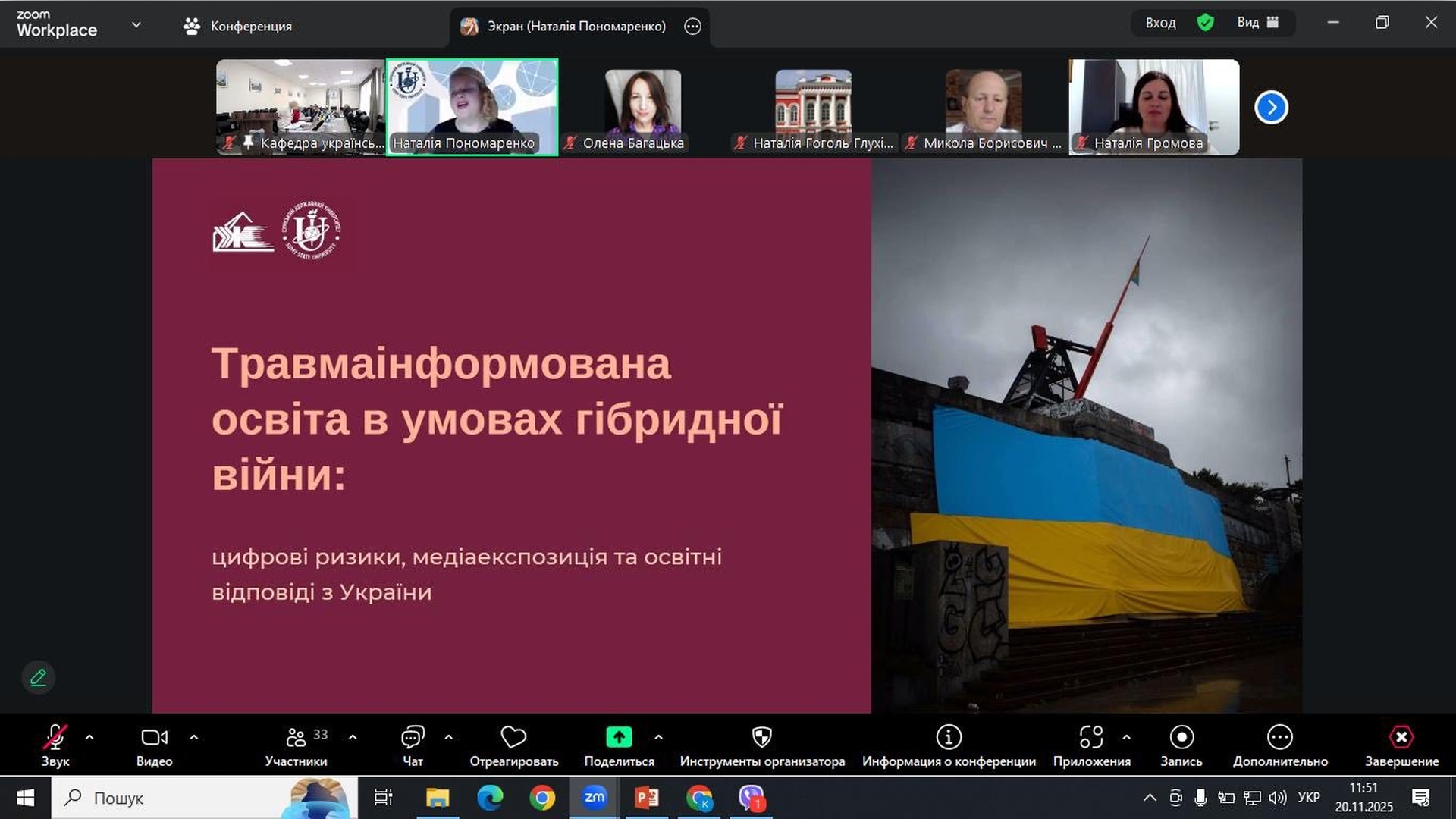Start recording with Запись button

pos(1181,737)
